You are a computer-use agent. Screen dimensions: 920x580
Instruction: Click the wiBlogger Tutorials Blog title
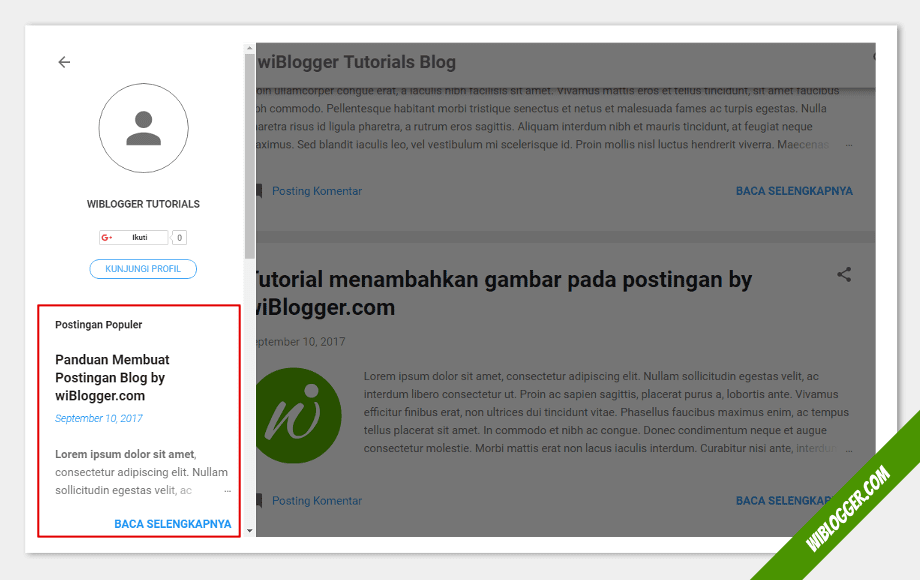point(356,62)
